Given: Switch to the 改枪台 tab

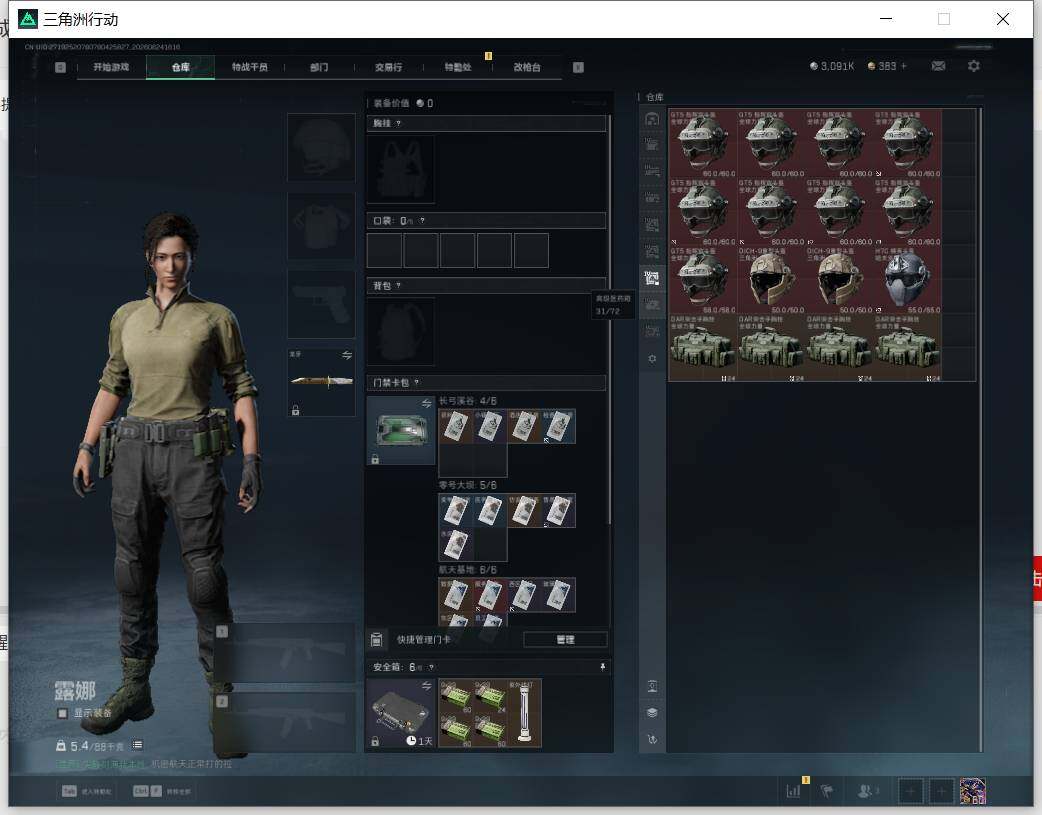Looking at the screenshot, I should point(527,67).
